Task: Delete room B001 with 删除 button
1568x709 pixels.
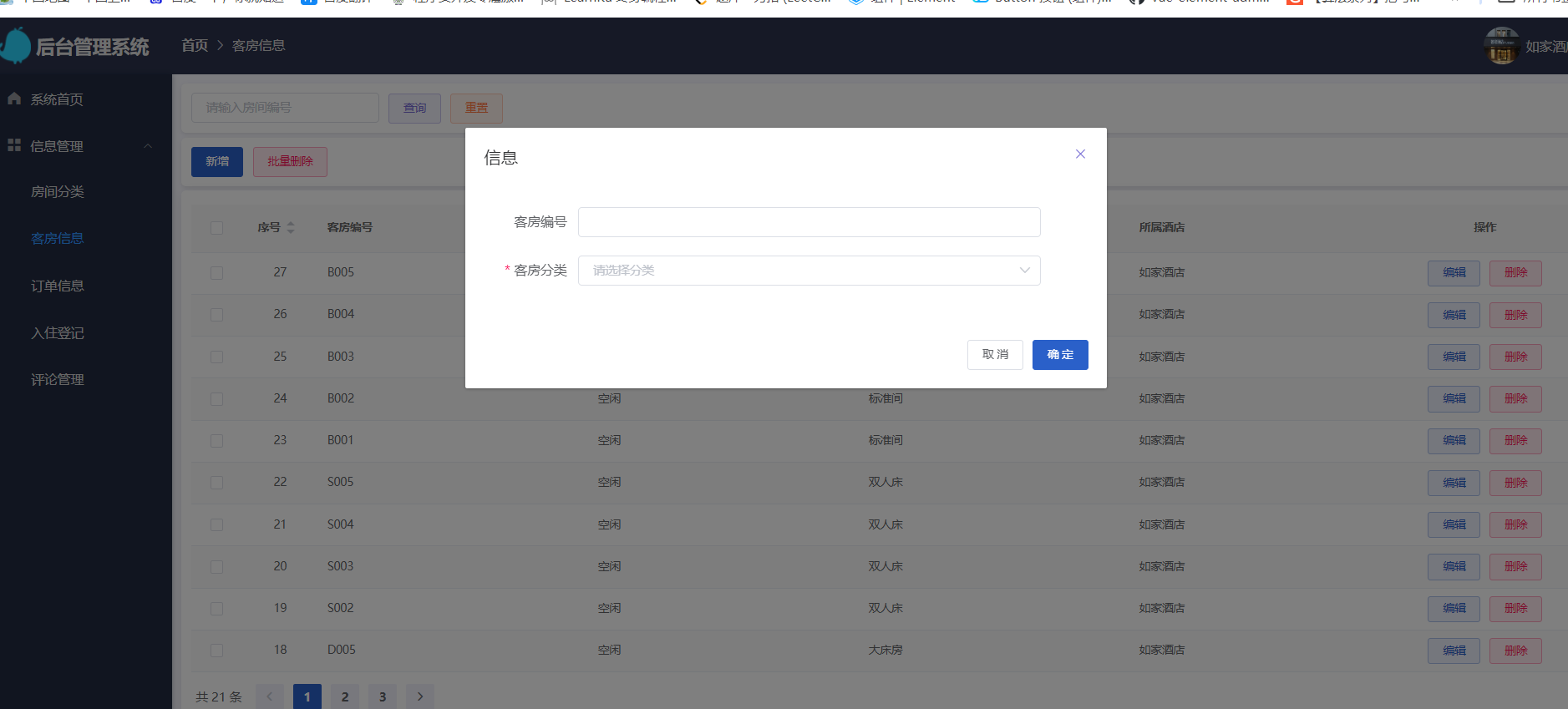Action: [x=1515, y=441]
